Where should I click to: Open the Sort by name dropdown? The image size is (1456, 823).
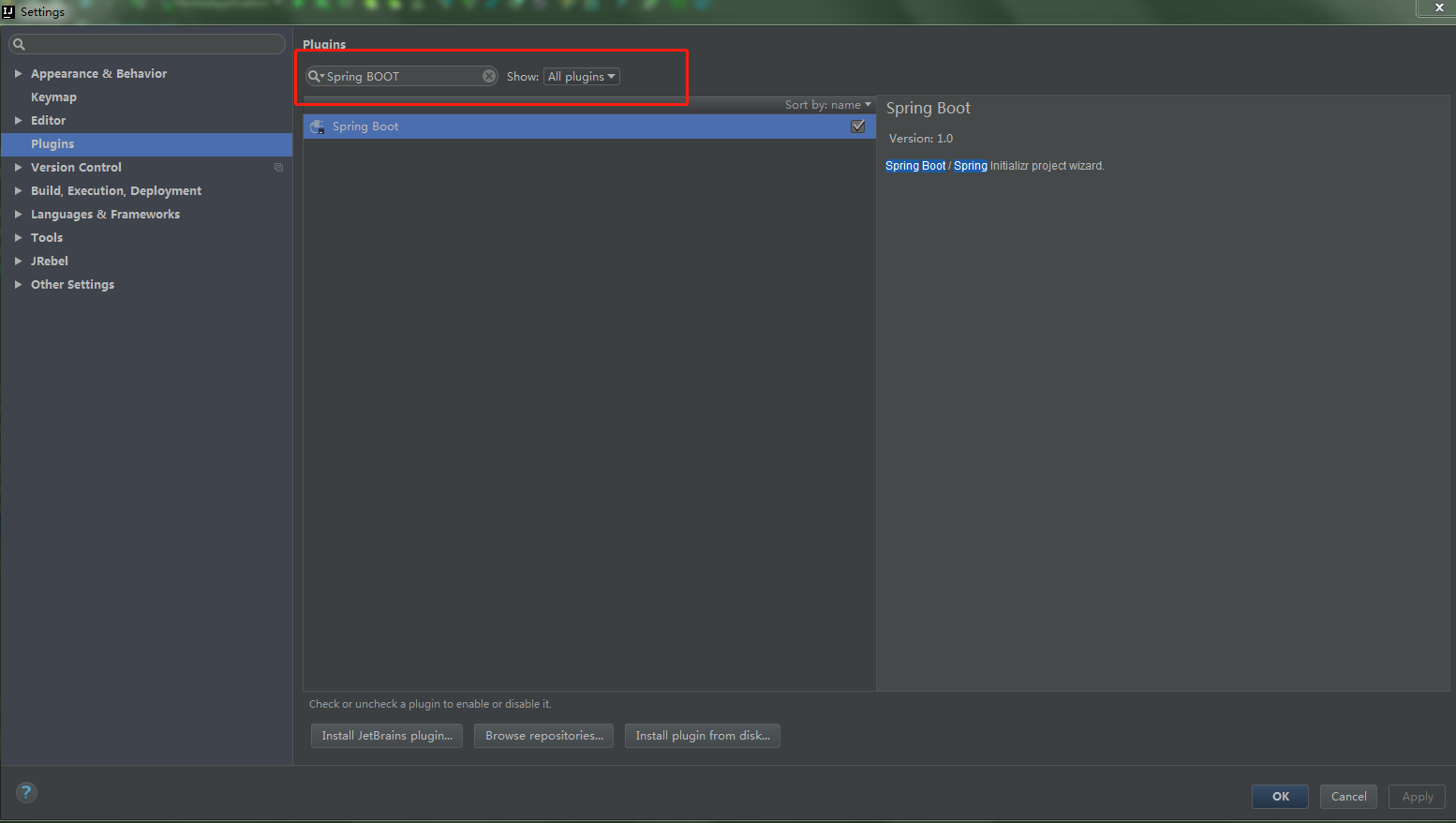[x=828, y=105]
